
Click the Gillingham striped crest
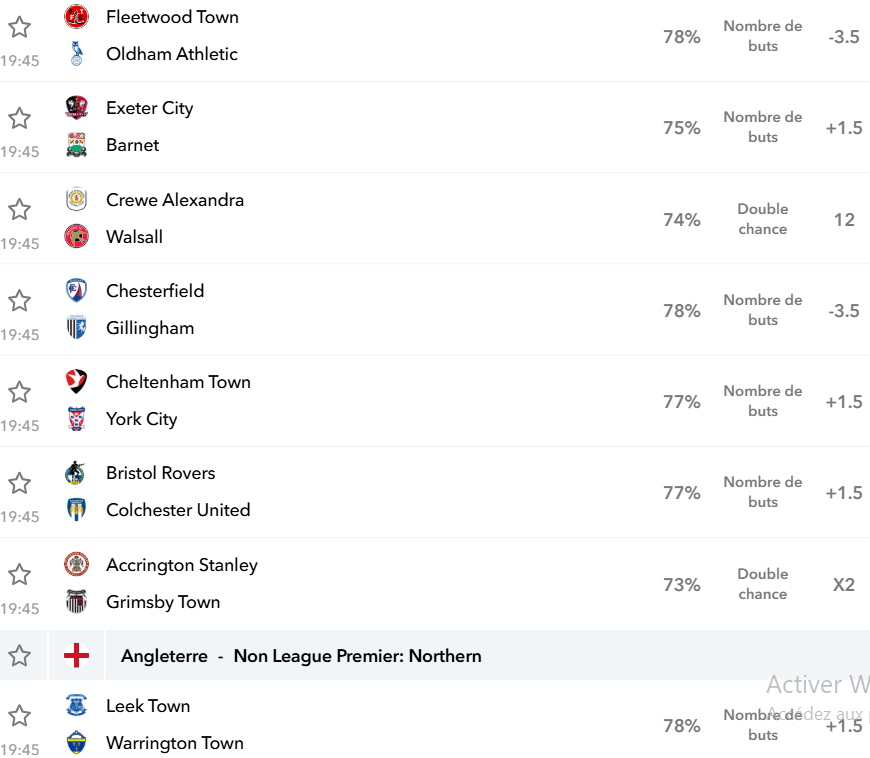tap(77, 327)
